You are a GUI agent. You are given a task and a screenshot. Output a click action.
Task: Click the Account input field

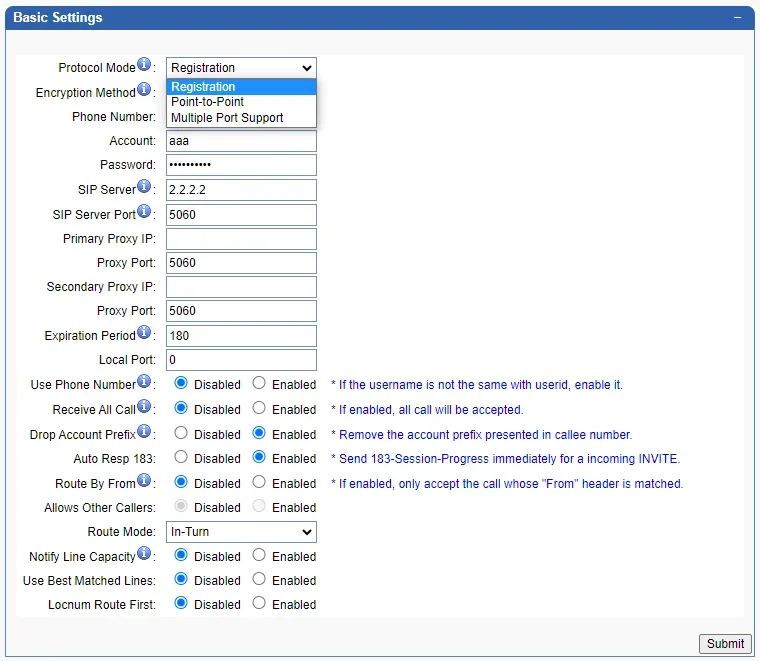241,141
